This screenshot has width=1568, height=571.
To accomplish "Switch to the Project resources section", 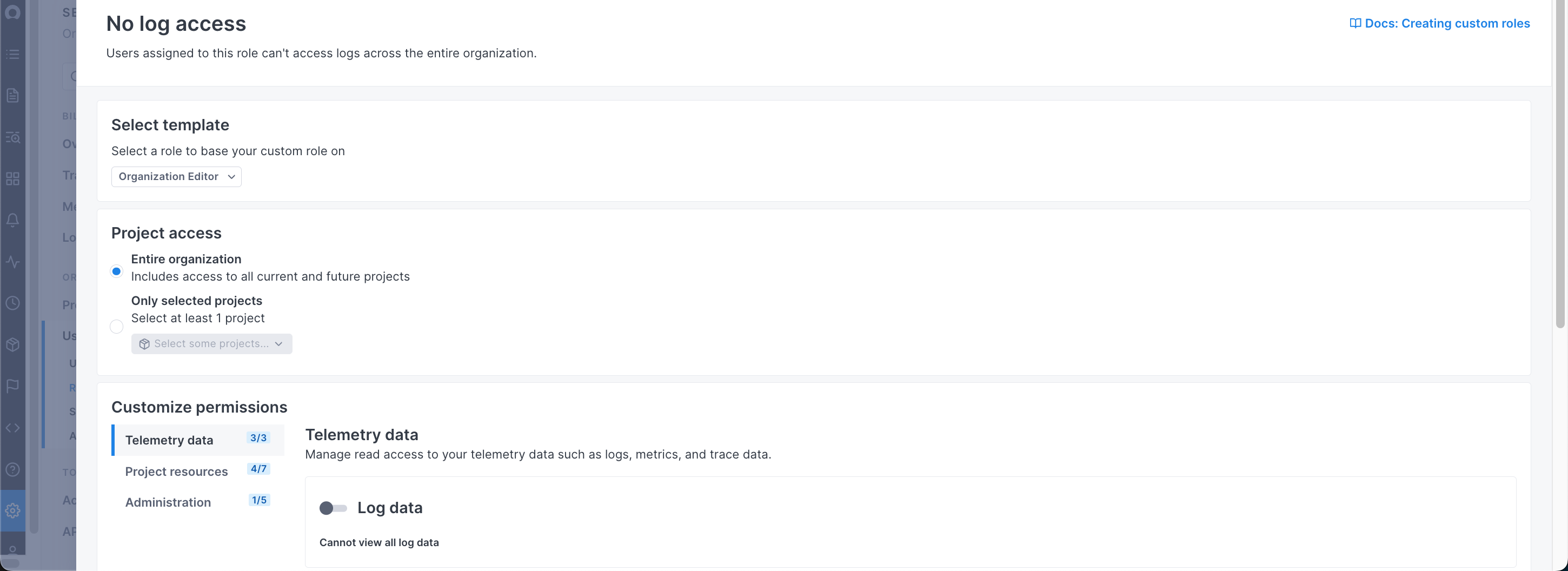I will [176, 471].
